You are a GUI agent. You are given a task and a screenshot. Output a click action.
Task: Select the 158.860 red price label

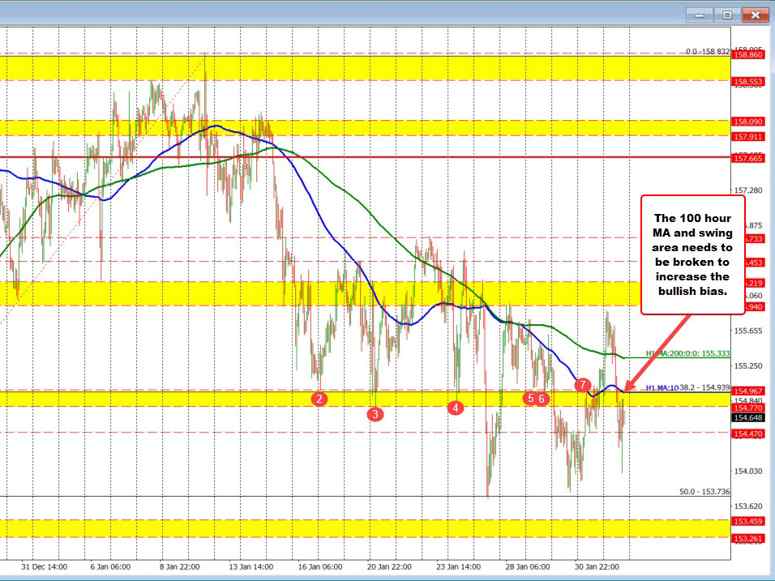click(748, 55)
